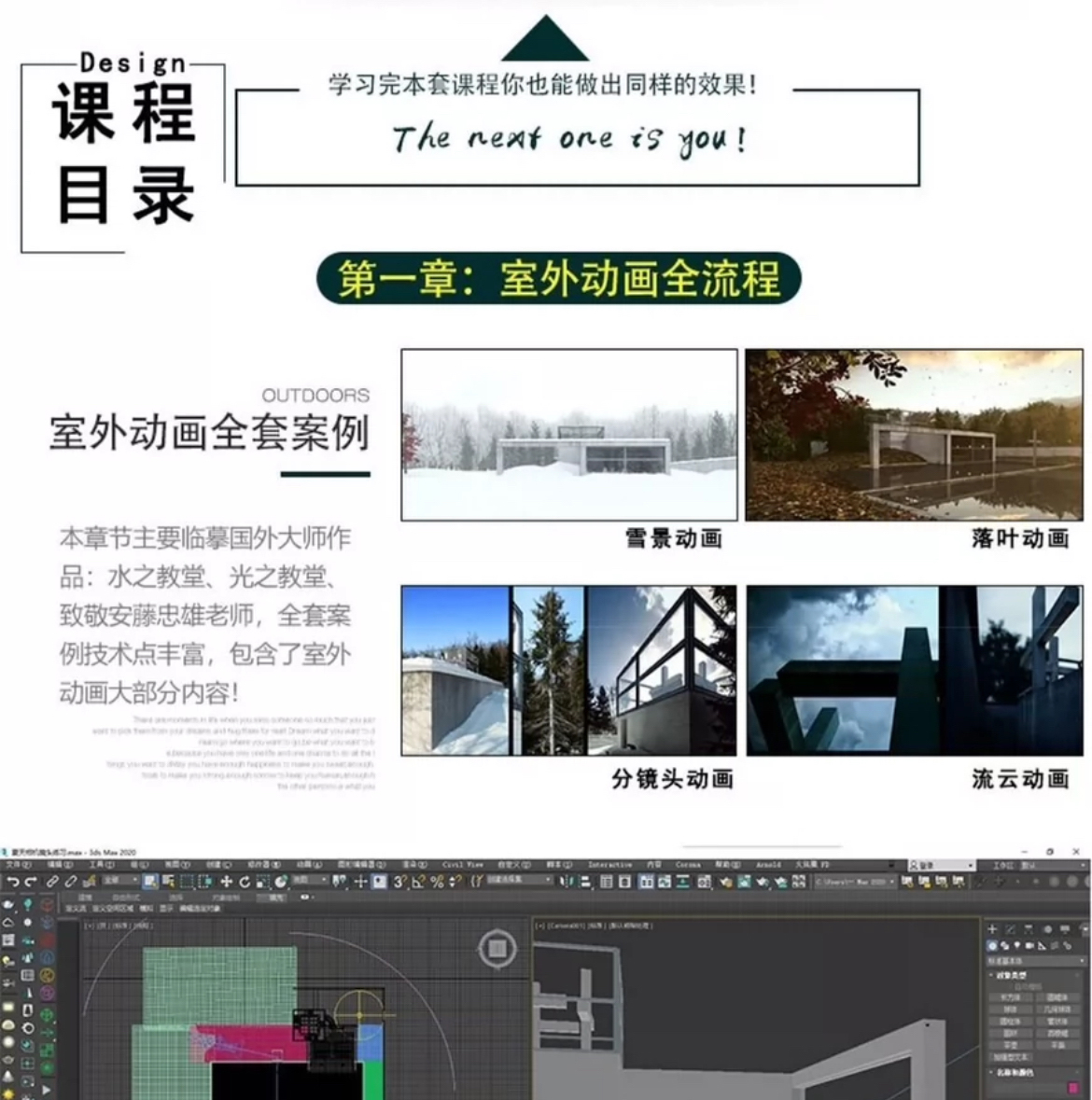Open the selection filter dropdown

click(x=120, y=881)
